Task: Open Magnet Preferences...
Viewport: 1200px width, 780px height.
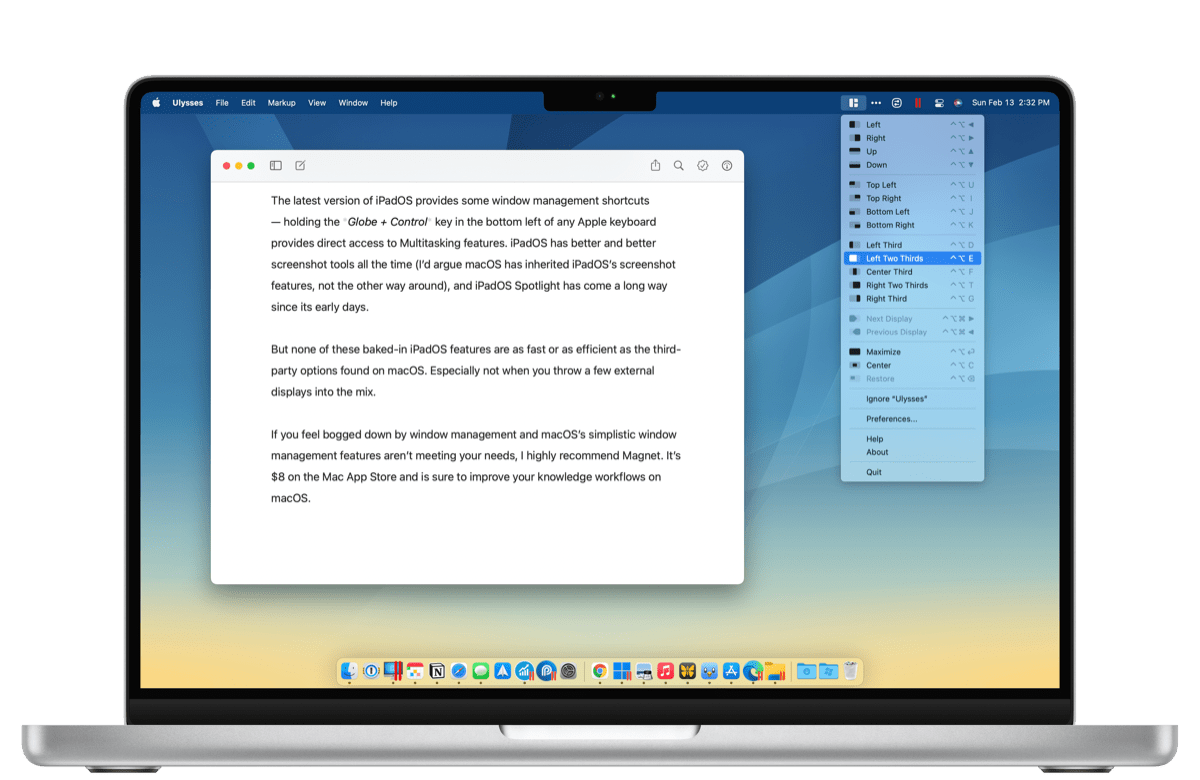Action: (912, 419)
